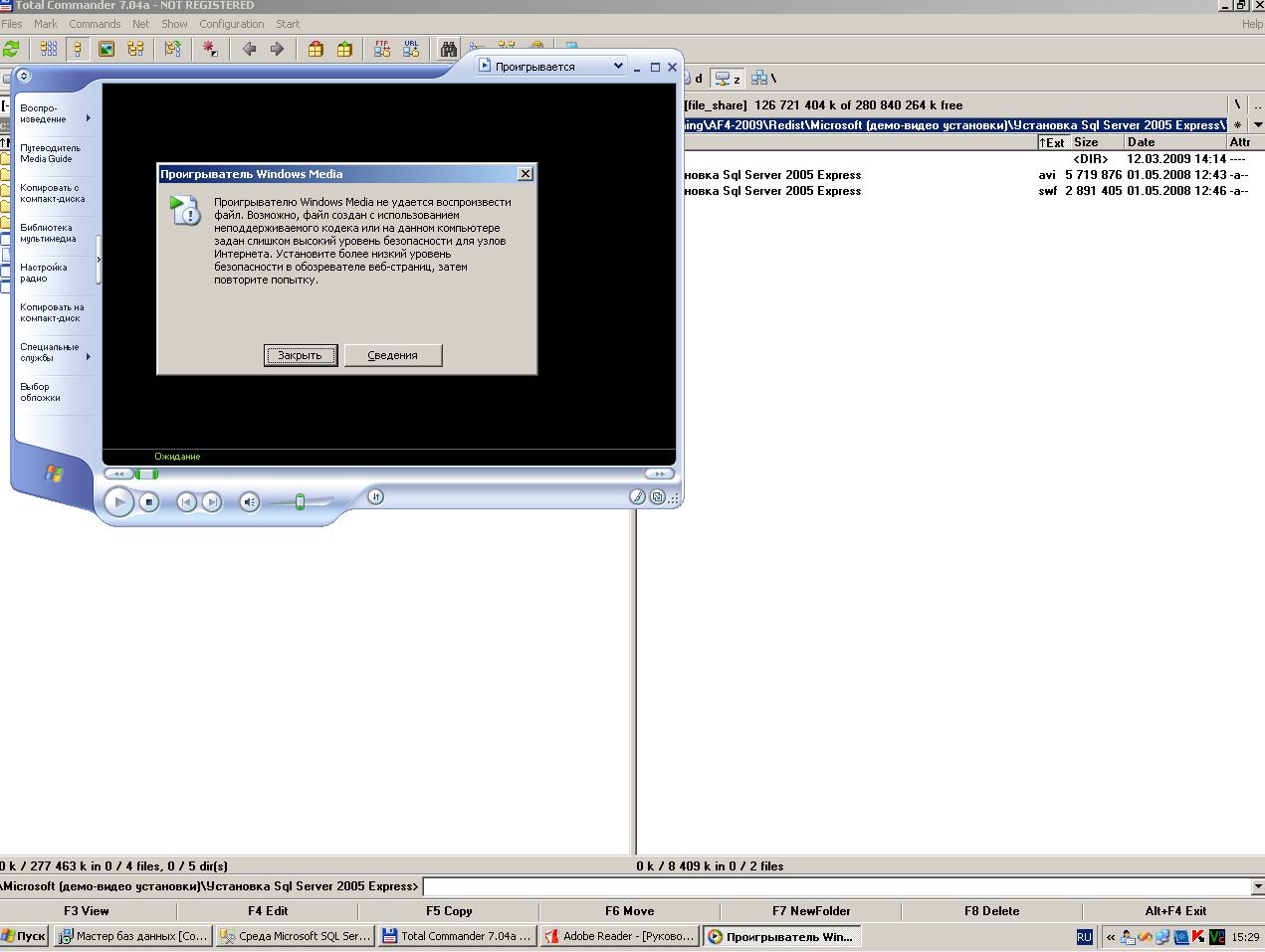Open the Show menu
This screenshot has height=952, width=1265.
point(174,24)
